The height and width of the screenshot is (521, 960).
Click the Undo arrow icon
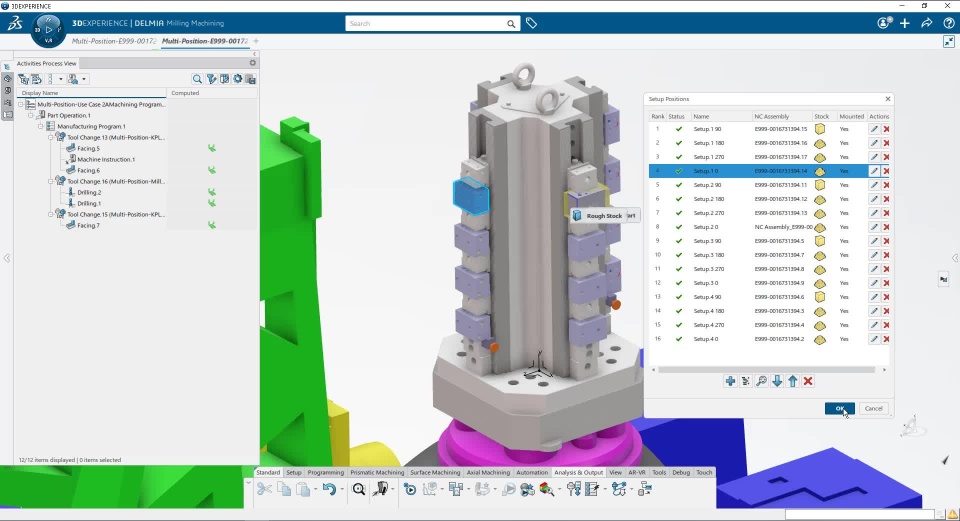(x=329, y=489)
